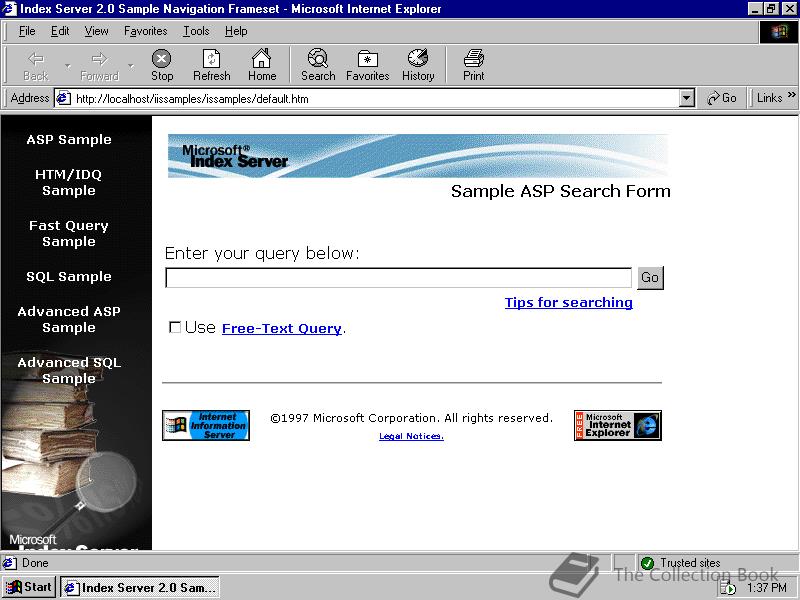
Task: Open the Advanced ASP Sample link
Action: coord(69,319)
